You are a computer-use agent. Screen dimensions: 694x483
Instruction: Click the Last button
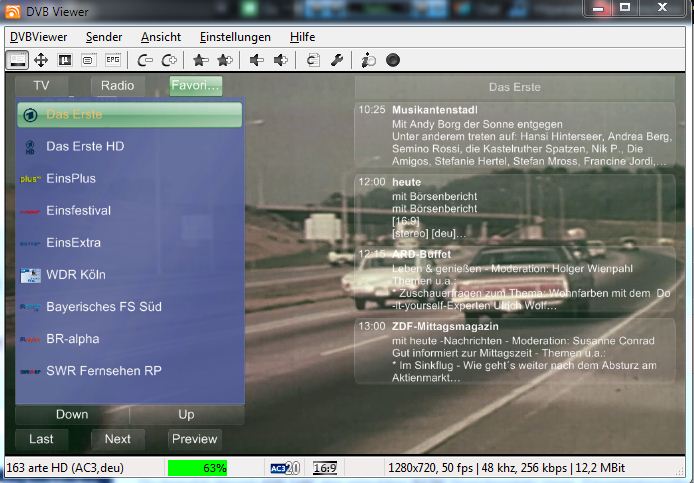pos(42,439)
